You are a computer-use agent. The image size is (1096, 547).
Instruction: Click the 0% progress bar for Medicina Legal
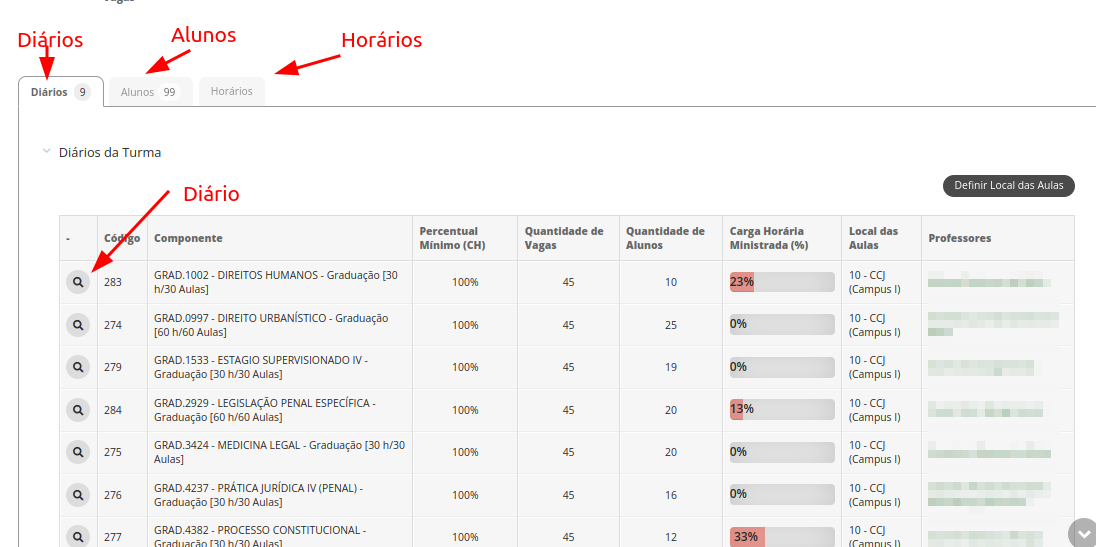[782, 452]
